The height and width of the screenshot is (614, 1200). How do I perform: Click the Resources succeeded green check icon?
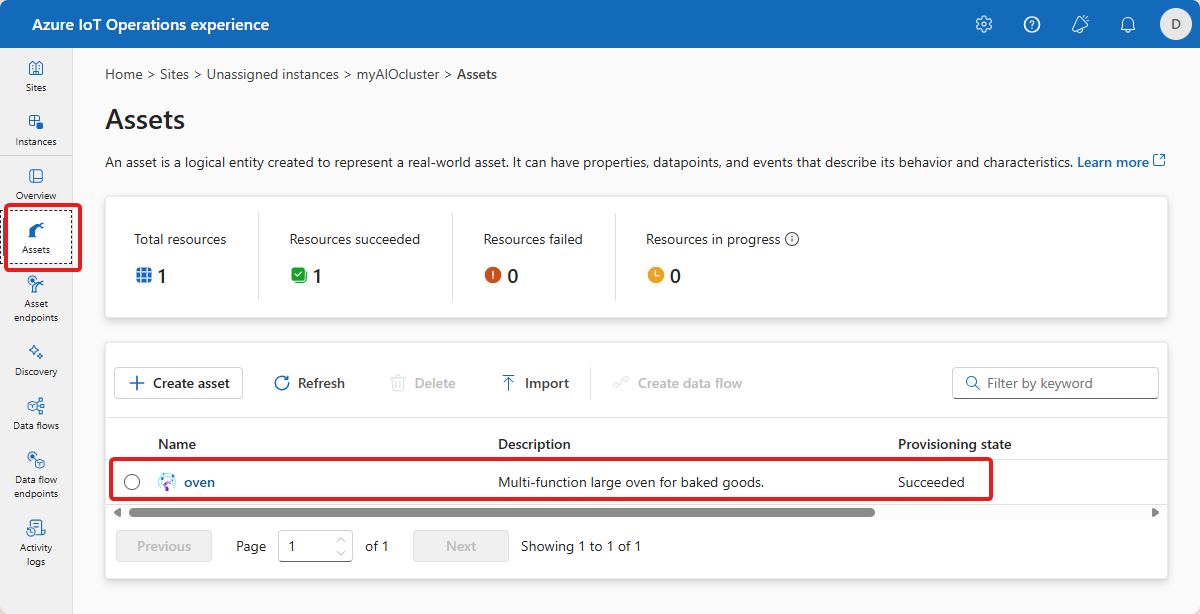pyautogui.click(x=299, y=276)
